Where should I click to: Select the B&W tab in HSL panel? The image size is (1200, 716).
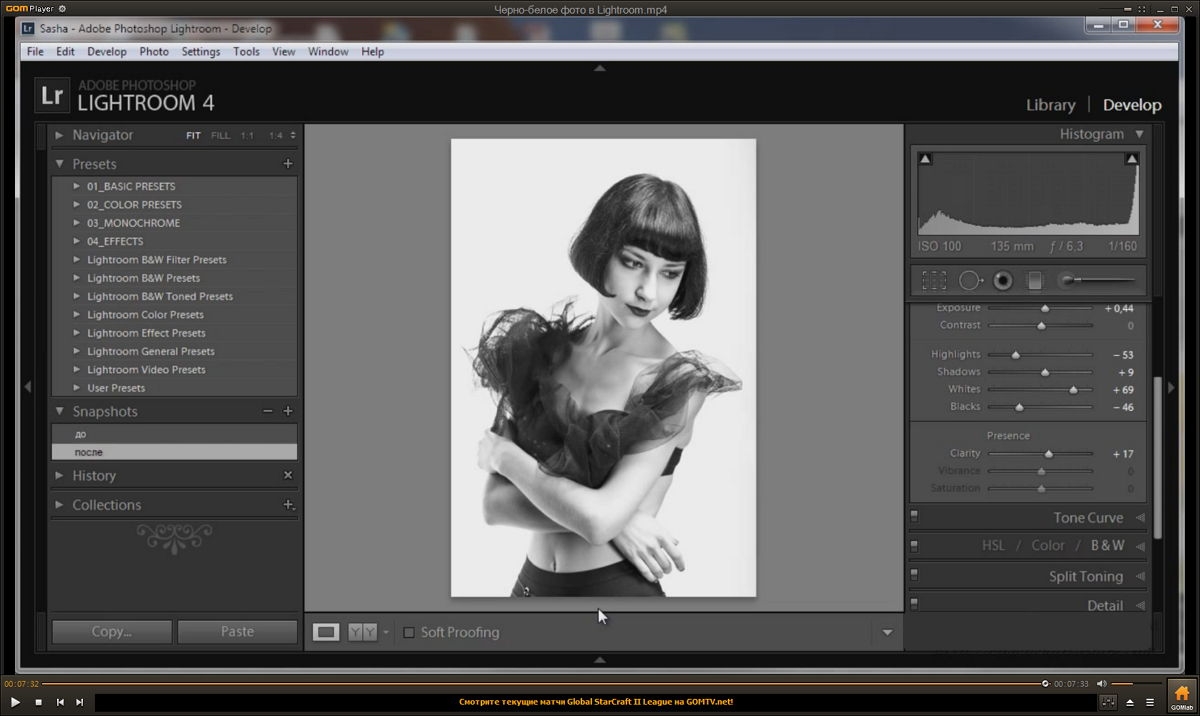coord(1107,545)
